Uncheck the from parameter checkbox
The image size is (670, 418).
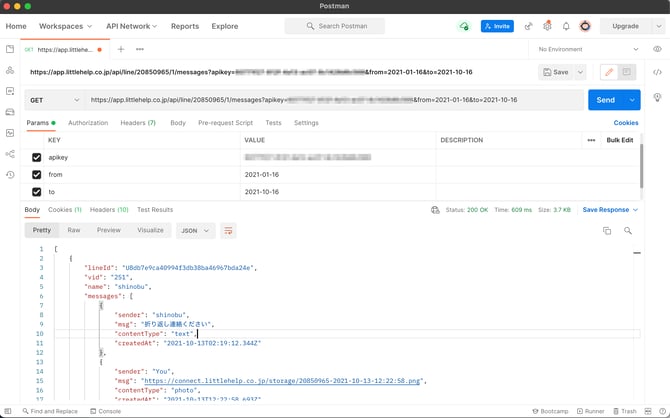[37, 174]
